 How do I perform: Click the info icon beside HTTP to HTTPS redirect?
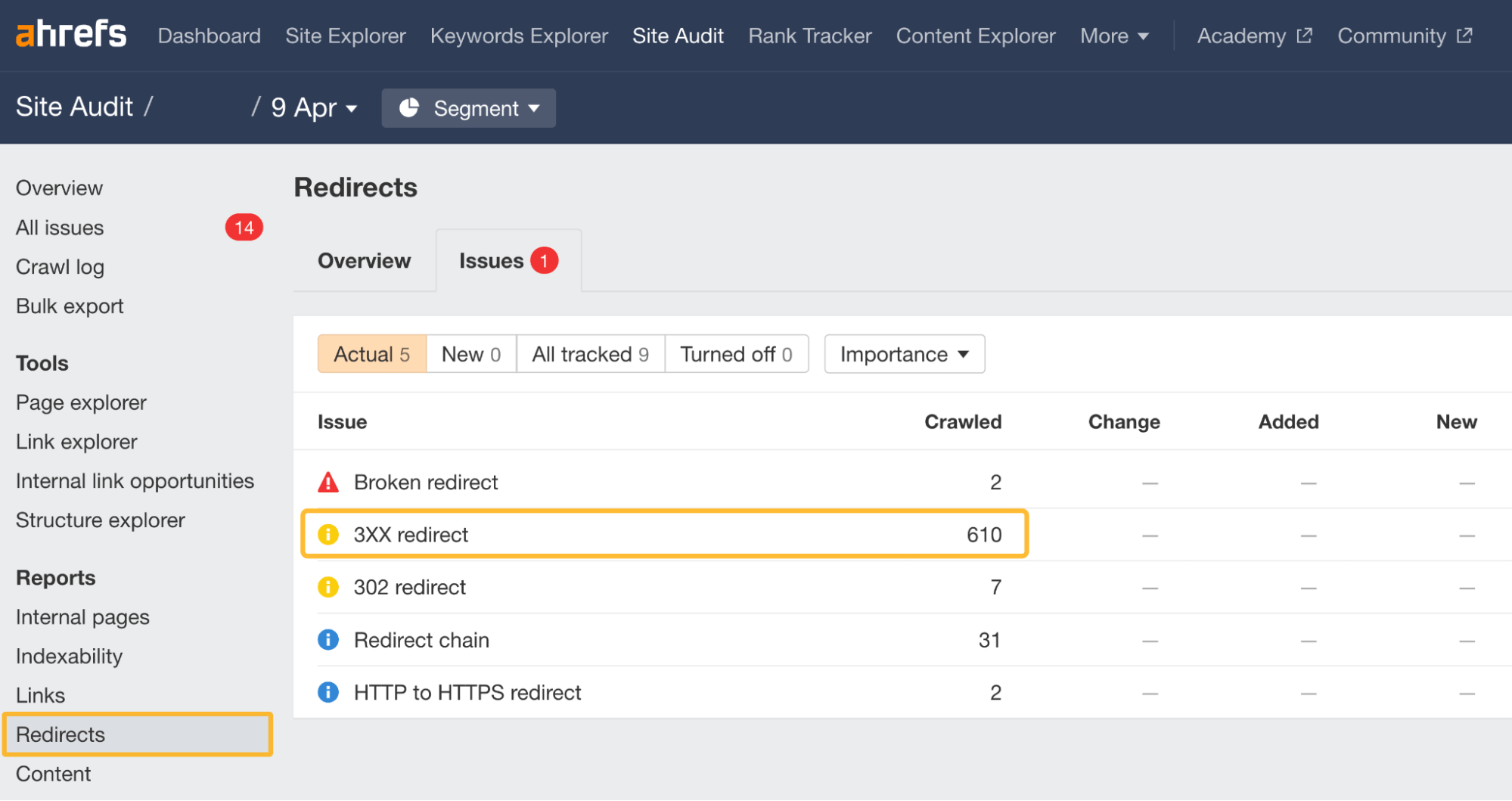click(328, 692)
